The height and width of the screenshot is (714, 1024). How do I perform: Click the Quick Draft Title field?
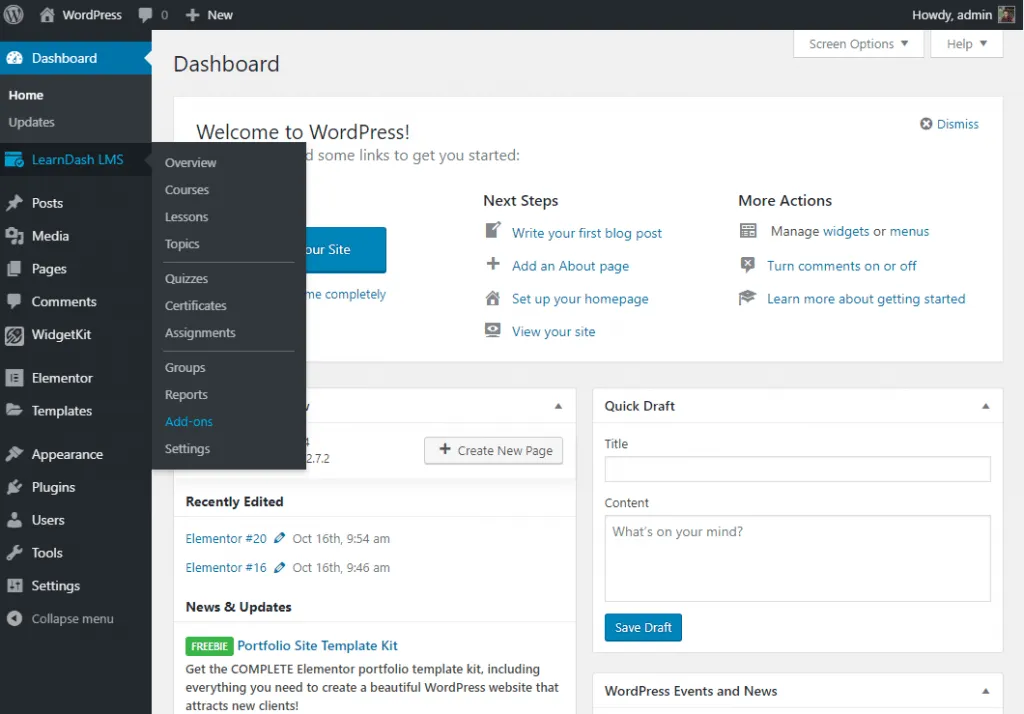797,469
